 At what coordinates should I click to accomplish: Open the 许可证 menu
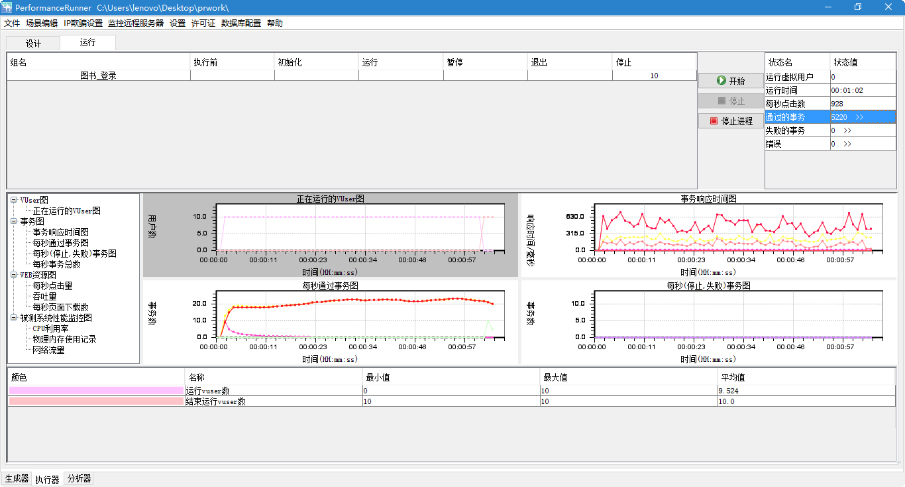(203, 23)
